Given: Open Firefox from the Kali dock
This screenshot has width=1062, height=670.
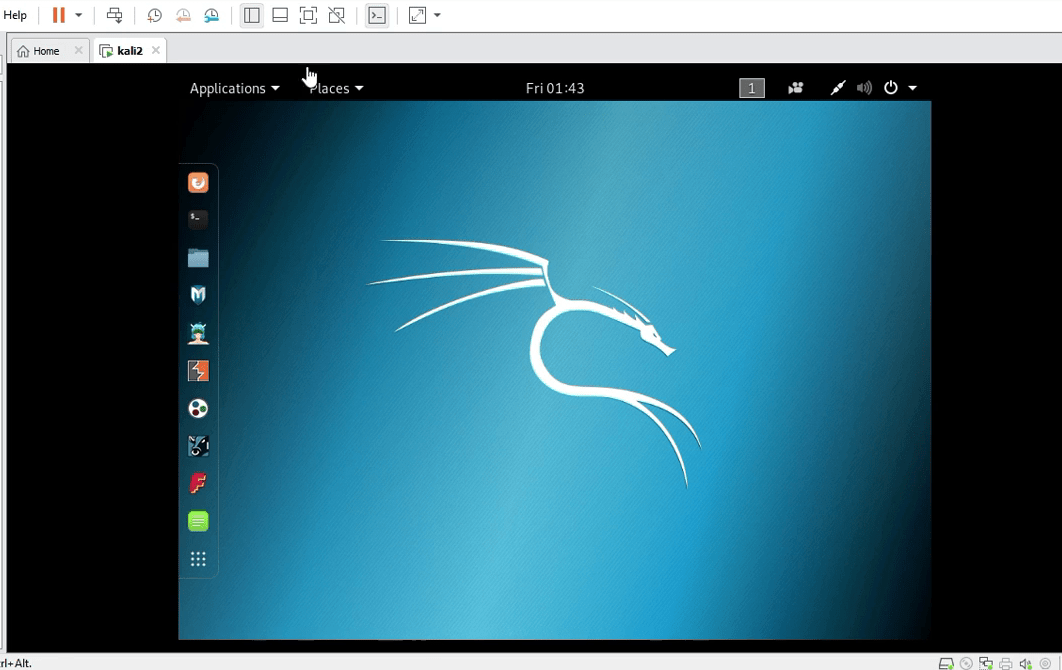Looking at the screenshot, I should click(x=198, y=182).
